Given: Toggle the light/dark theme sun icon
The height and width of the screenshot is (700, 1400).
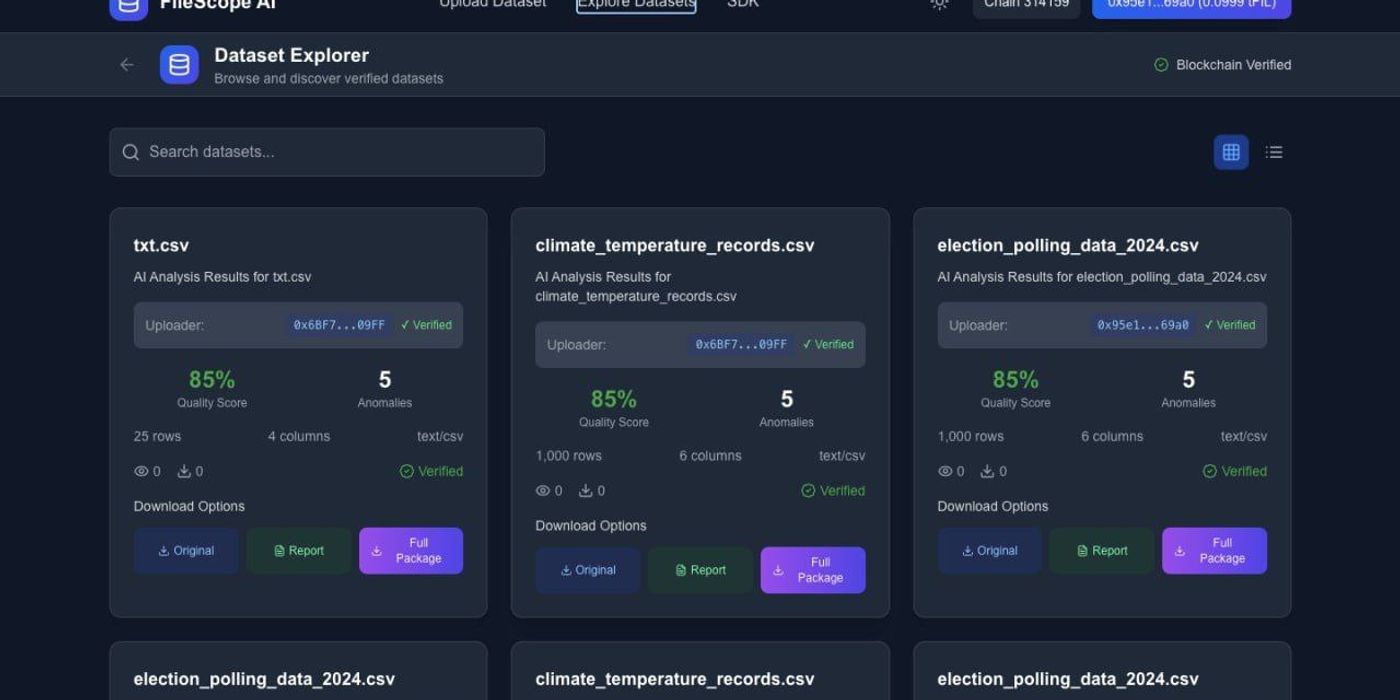Looking at the screenshot, I should tap(939, 4).
